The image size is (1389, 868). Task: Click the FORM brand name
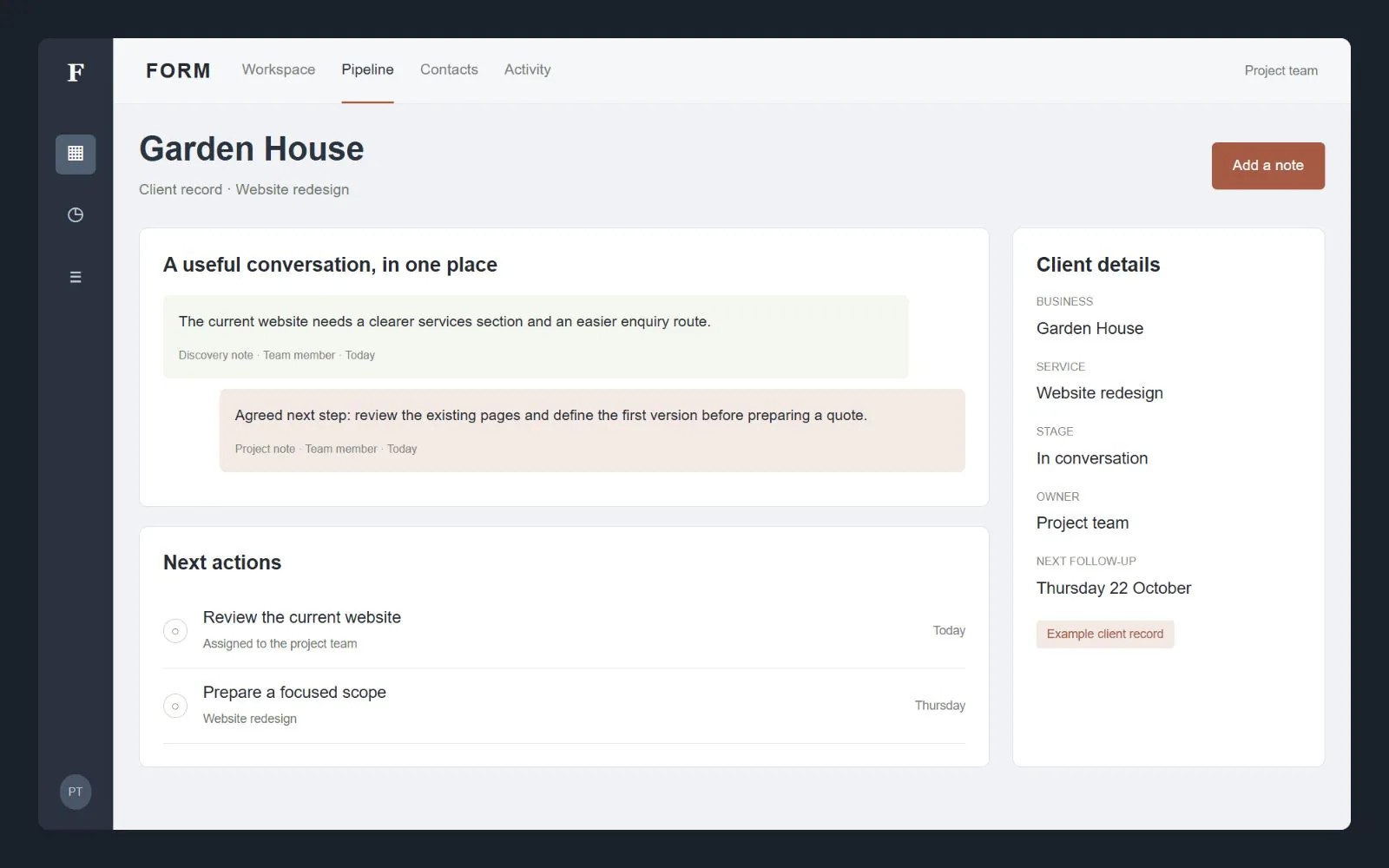tap(178, 70)
